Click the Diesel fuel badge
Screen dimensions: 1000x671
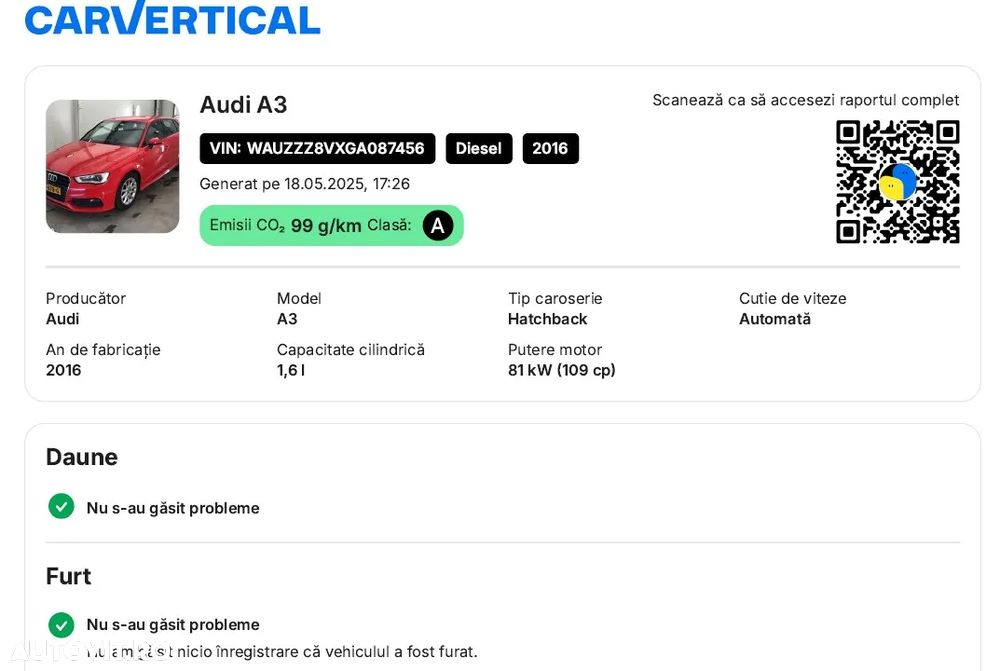478,149
